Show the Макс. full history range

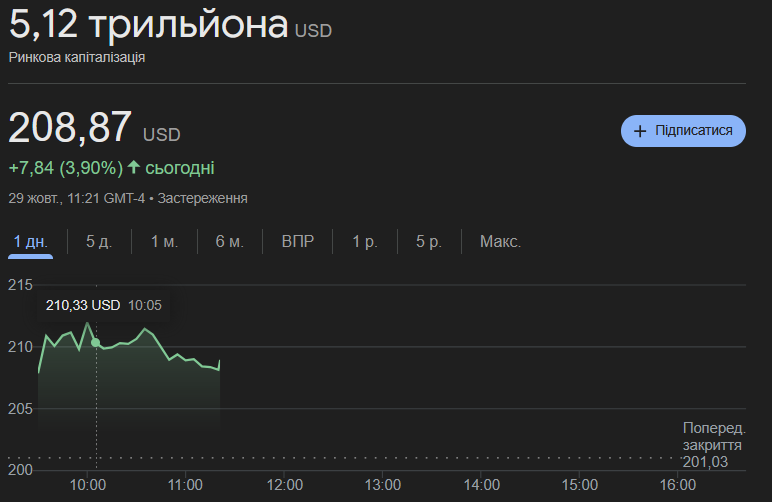(500, 241)
